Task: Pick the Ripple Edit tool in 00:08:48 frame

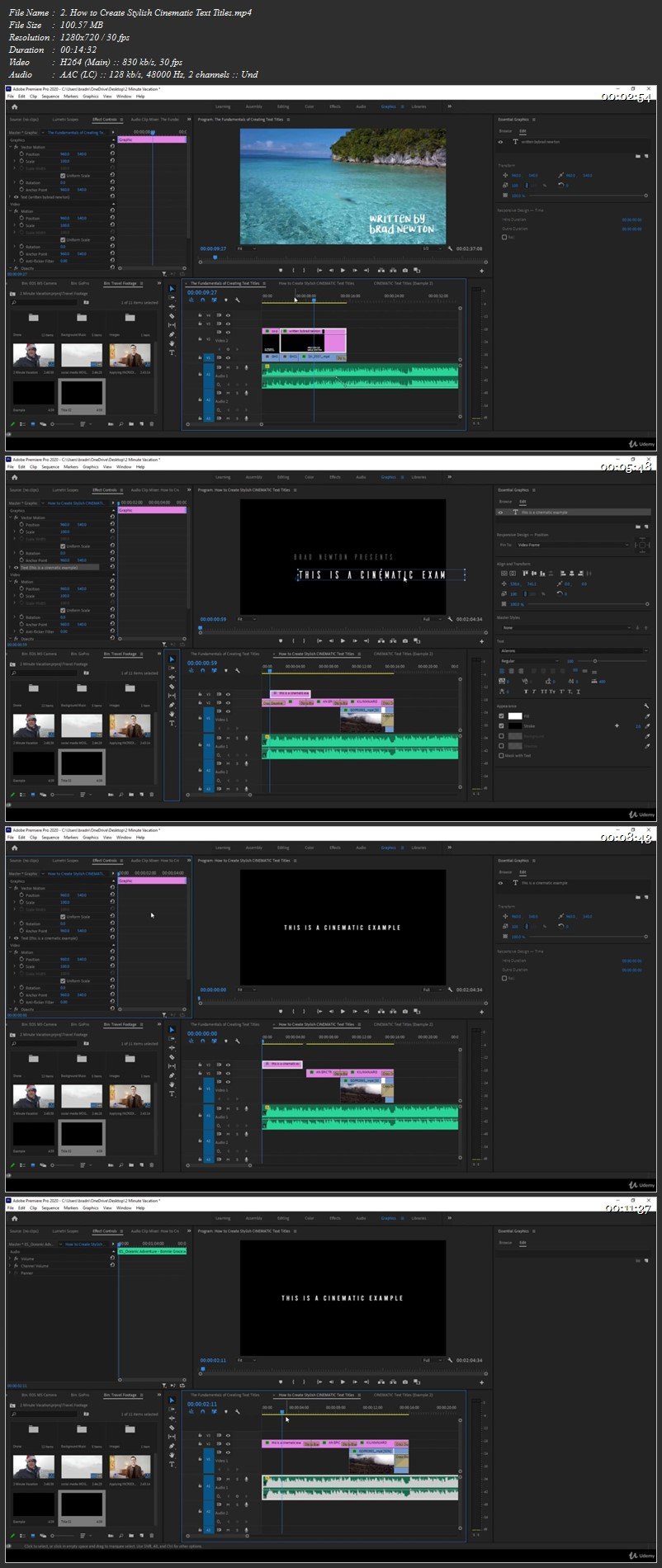Action: click(x=172, y=1048)
